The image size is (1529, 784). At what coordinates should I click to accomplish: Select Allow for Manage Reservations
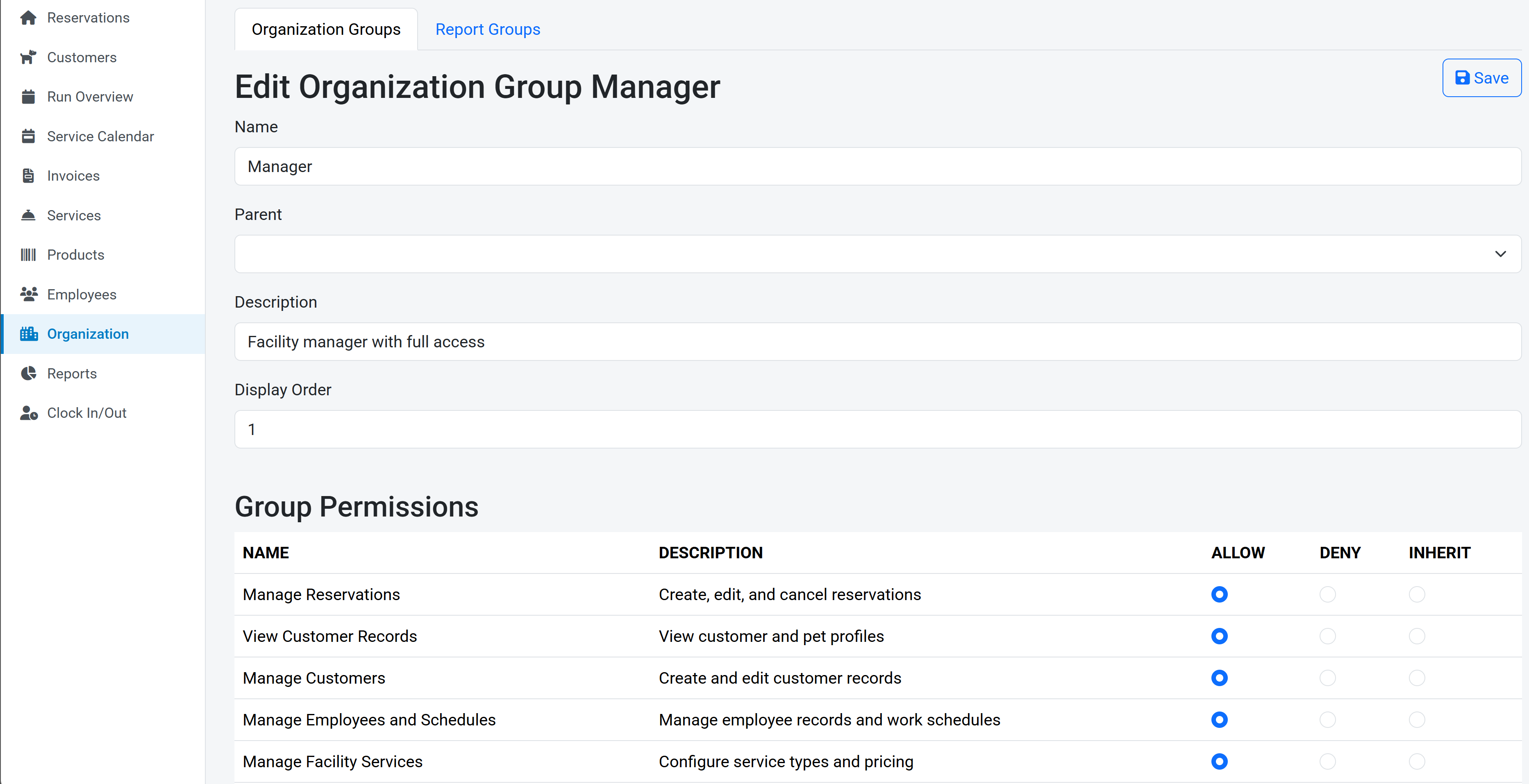click(1219, 594)
